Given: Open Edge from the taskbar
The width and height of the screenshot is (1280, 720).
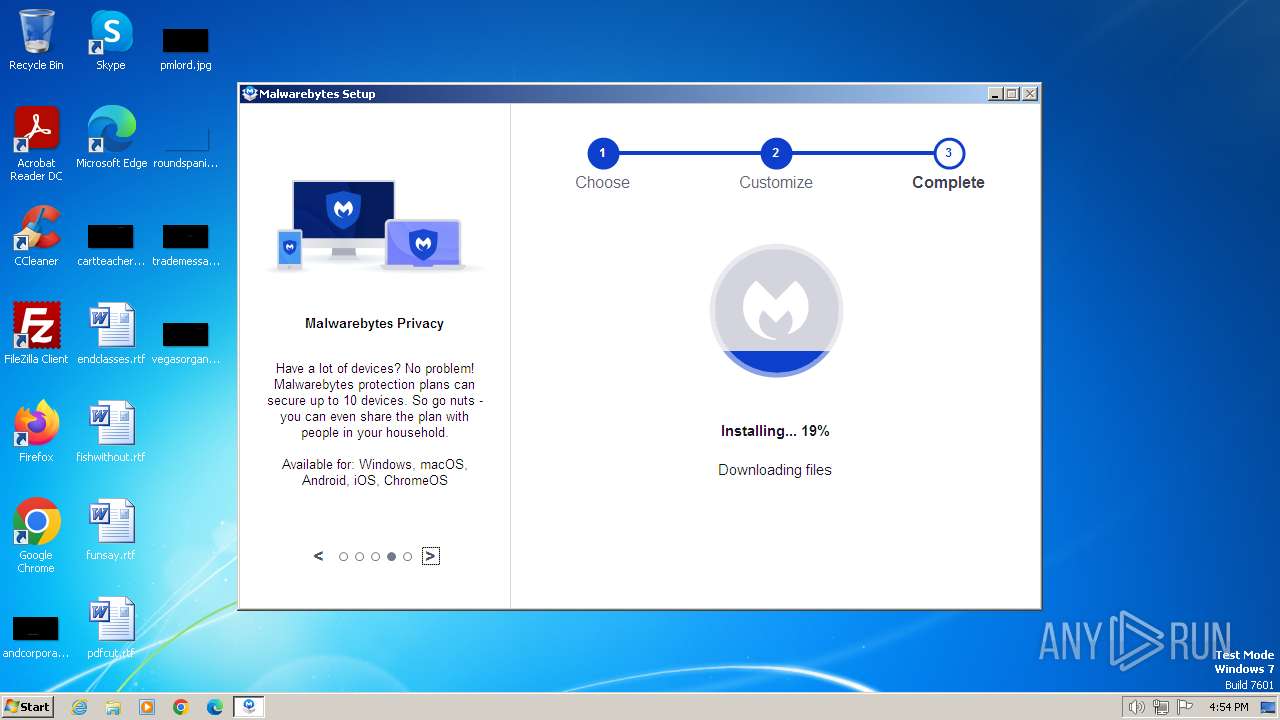Looking at the screenshot, I should point(215,707).
